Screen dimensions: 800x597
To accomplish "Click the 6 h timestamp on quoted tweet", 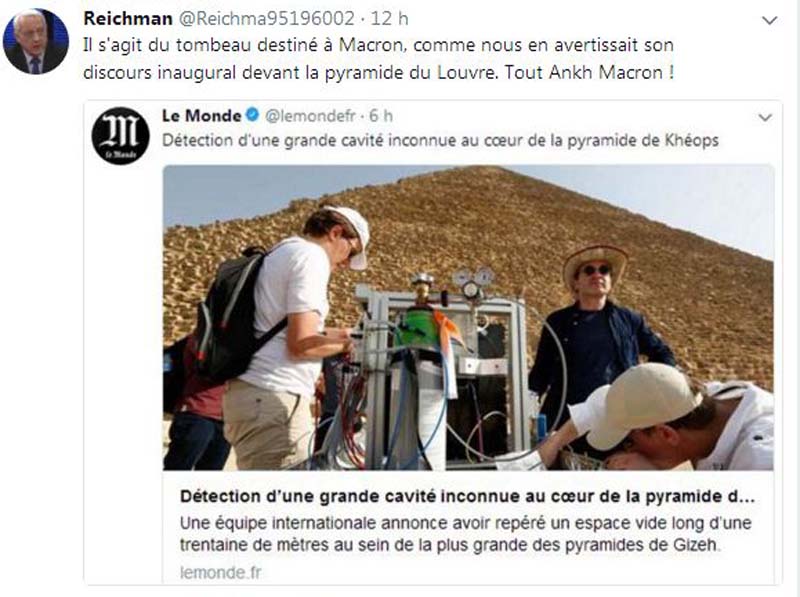I will (x=381, y=116).
